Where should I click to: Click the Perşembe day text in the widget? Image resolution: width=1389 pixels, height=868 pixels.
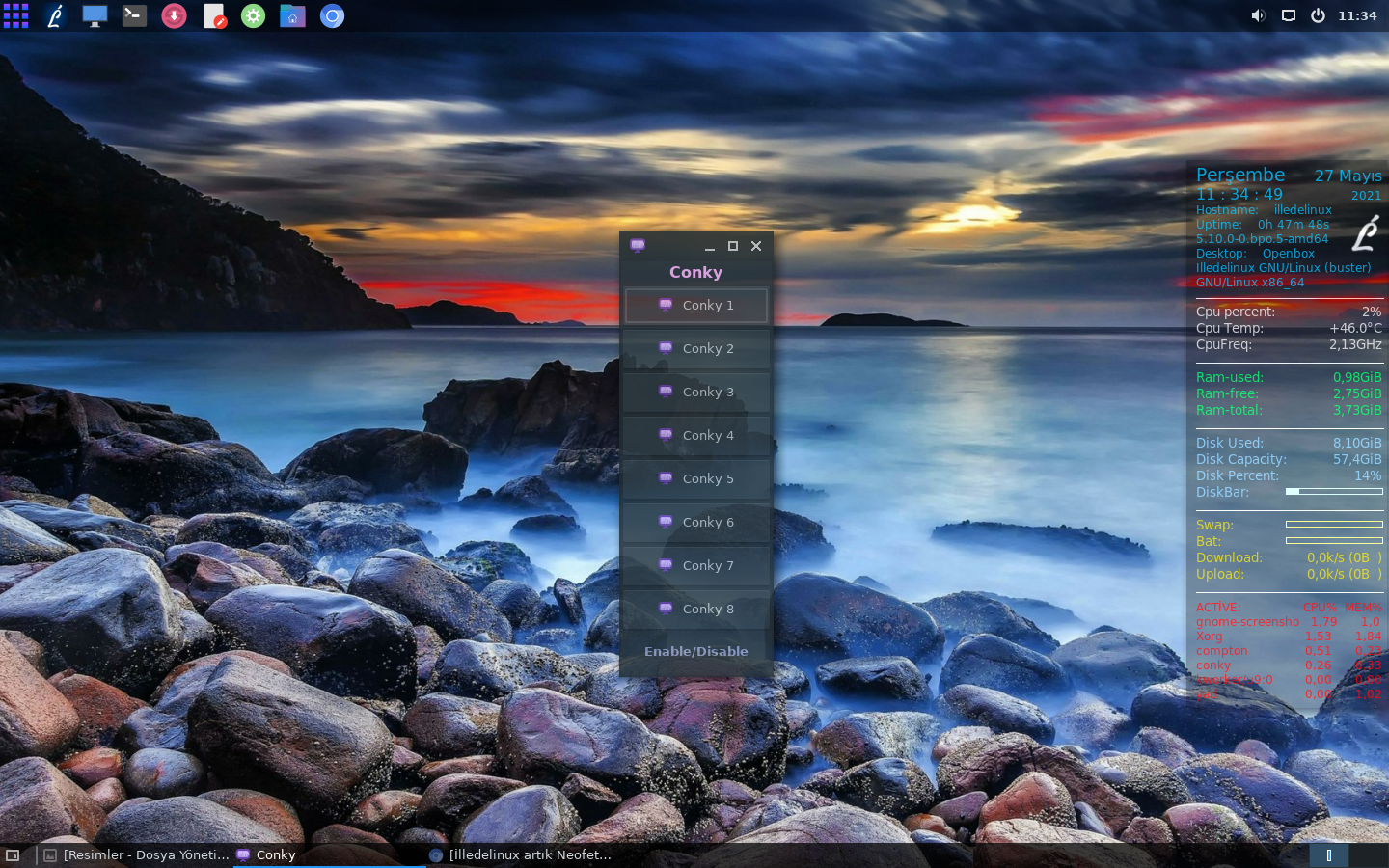click(x=1240, y=176)
